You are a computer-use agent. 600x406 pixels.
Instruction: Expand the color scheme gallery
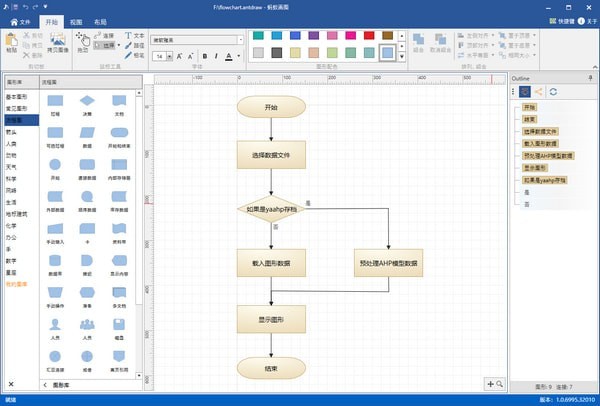pos(402,56)
